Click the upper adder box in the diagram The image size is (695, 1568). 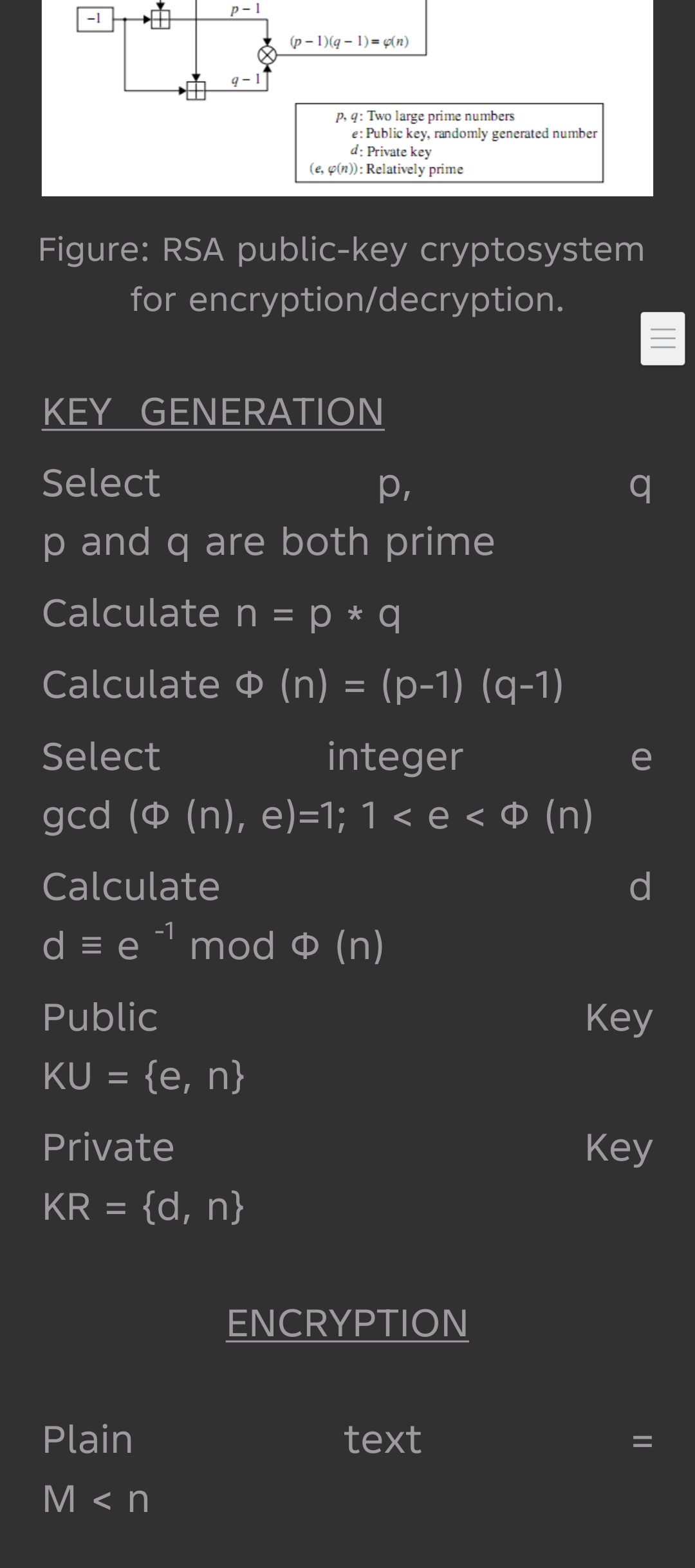161,20
